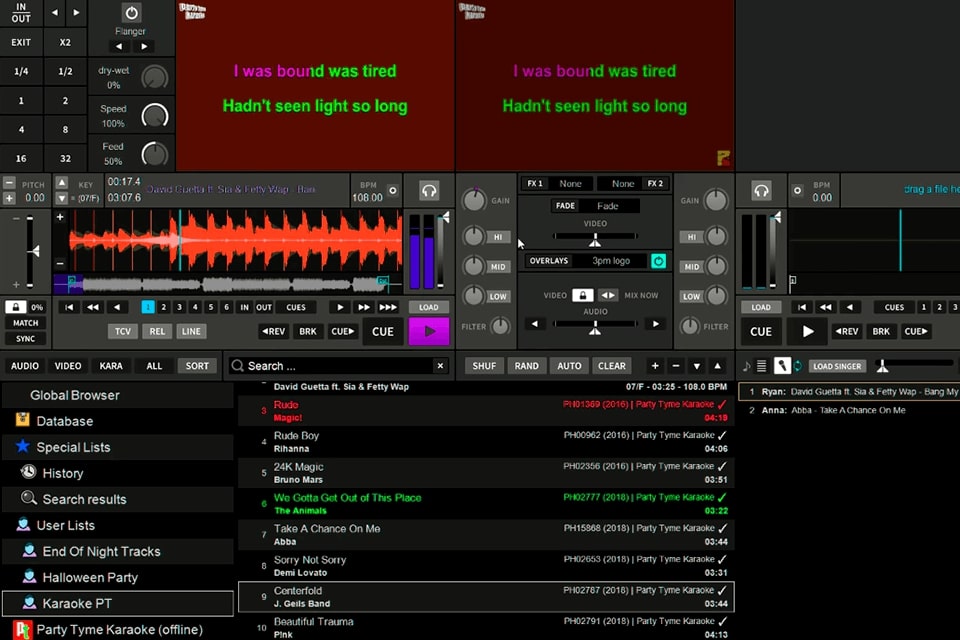Screen dimensions: 960x640
Task: Nudge audio crossfader left with arrow button
Action: click(534, 323)
